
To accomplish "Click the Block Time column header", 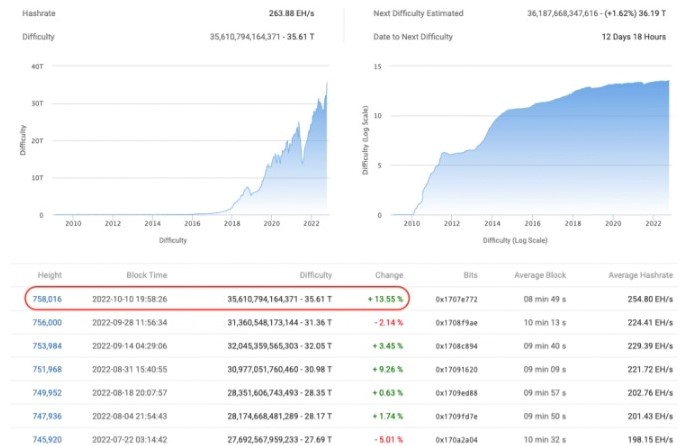I will click(x=147, y=273).
